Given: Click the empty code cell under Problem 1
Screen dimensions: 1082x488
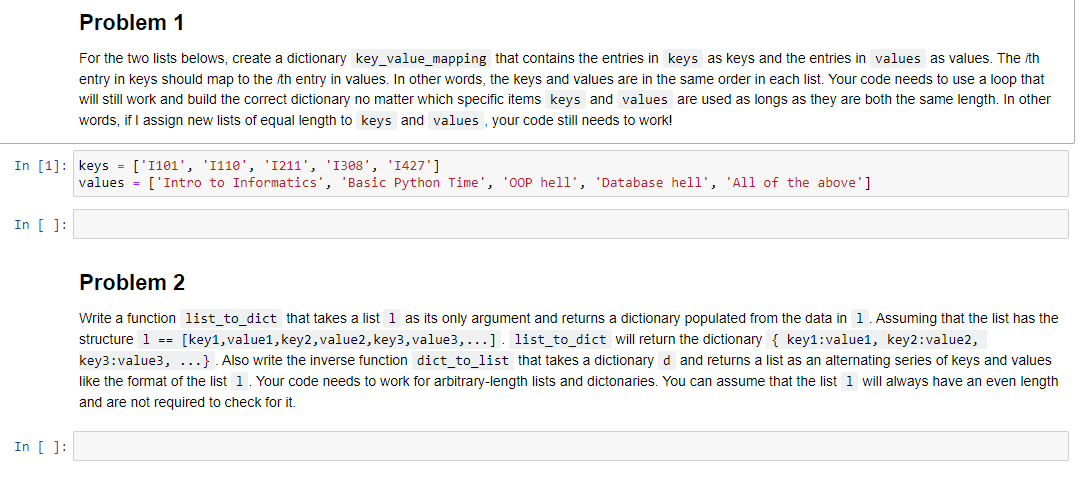Looking at the screenshot, I should click(x=571, y=224).
